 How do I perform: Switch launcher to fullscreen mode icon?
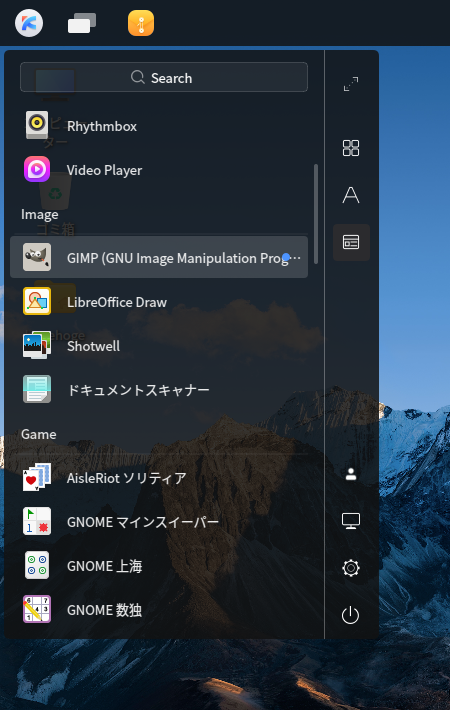click(x=351, y=84)
